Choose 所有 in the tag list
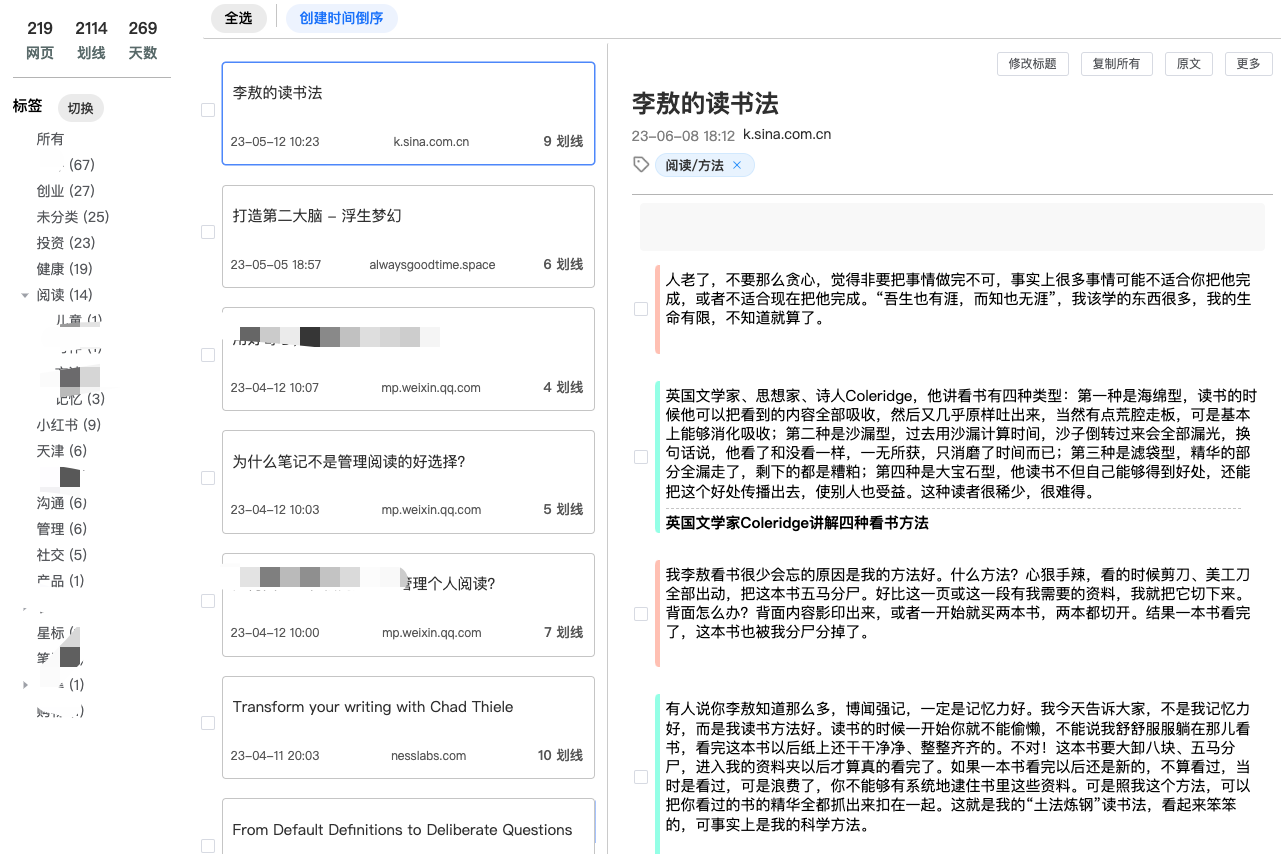The image size is (1281, 854). coord(50,139)
